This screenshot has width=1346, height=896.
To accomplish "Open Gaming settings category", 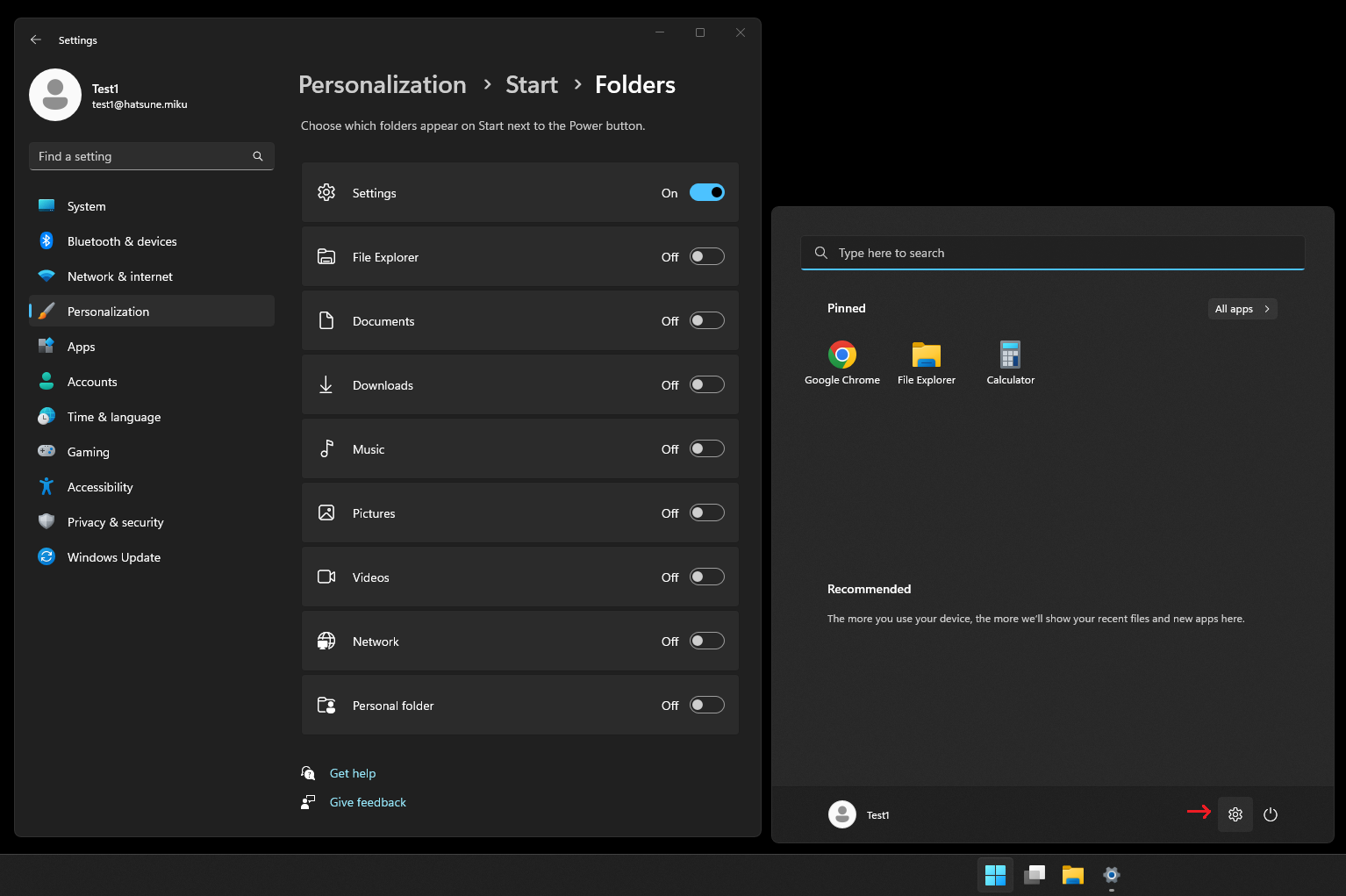I will (152, 452).
